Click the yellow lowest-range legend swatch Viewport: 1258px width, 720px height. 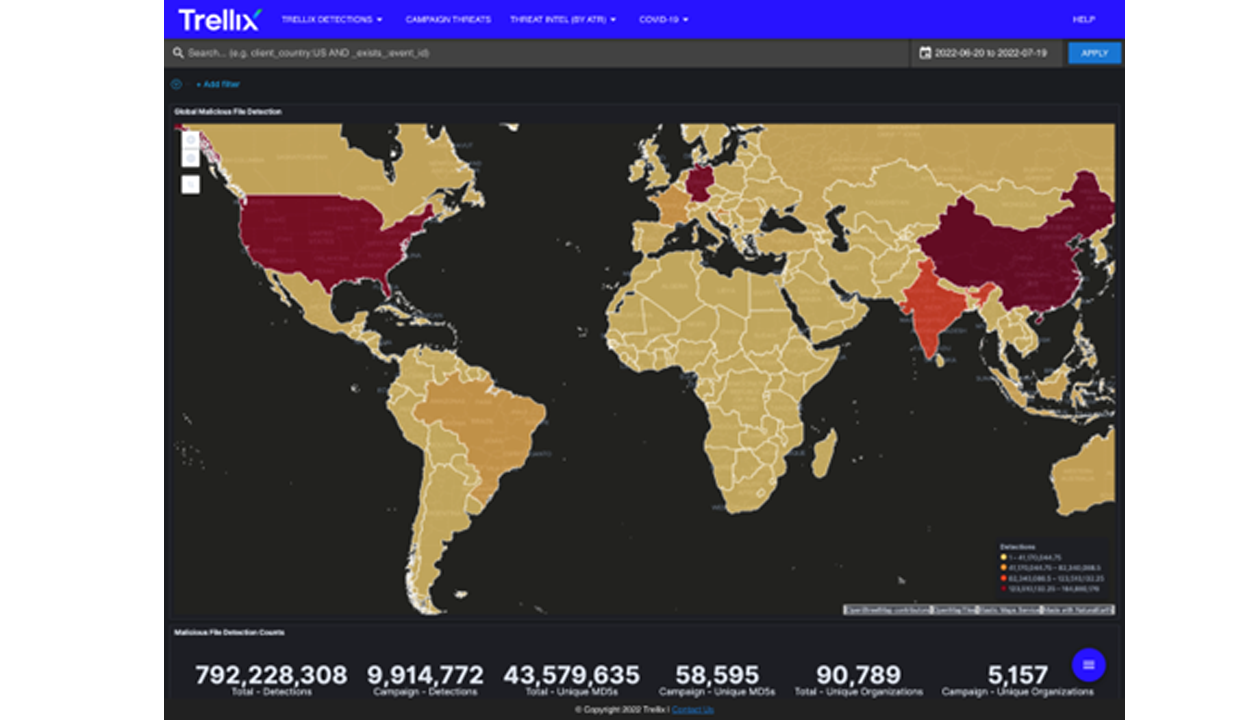coord(1003,557)
